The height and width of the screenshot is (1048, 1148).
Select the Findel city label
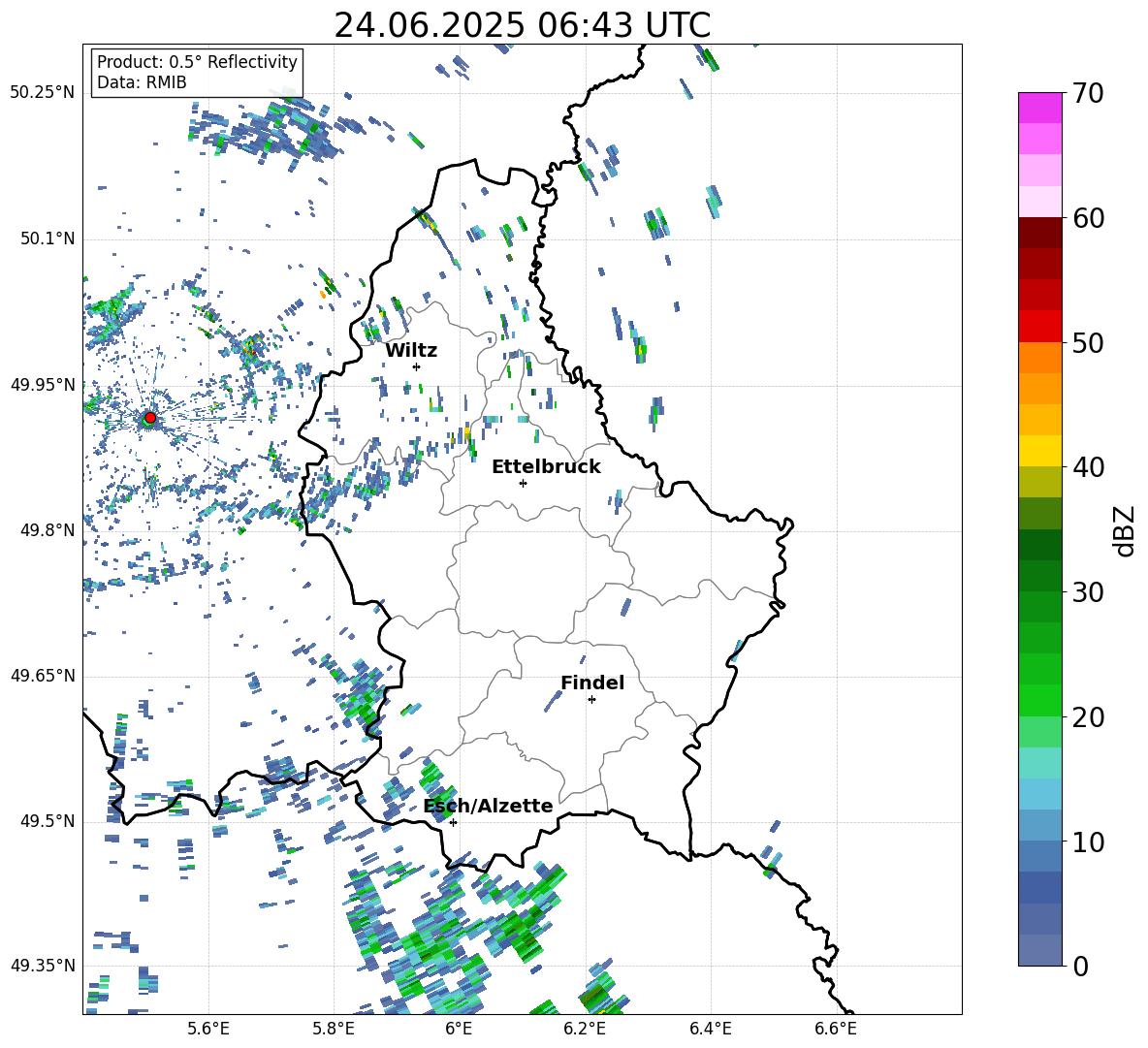coord(592,683)
